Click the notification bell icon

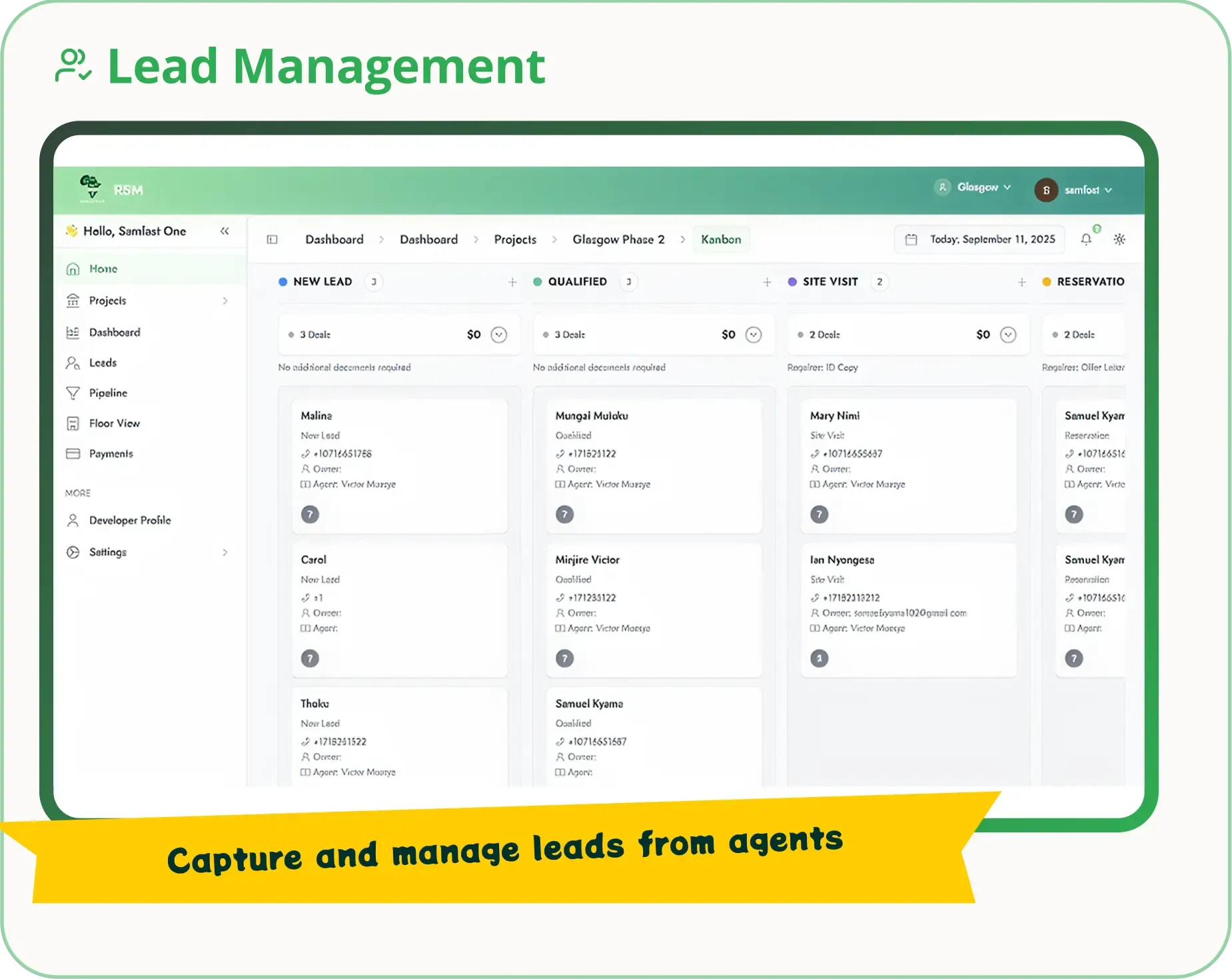click(1086, 239)
